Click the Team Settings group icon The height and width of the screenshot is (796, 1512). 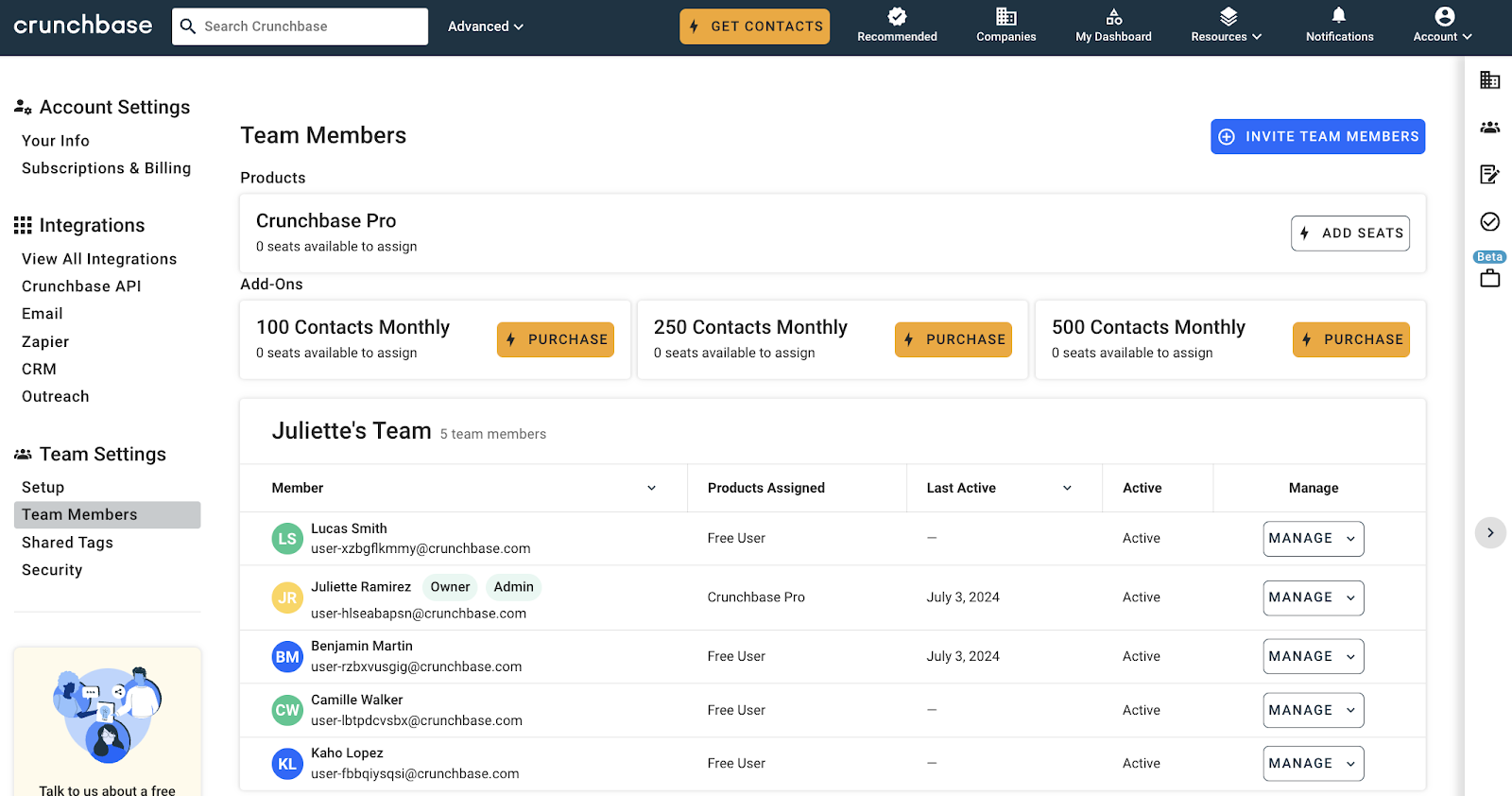(23, 455)
